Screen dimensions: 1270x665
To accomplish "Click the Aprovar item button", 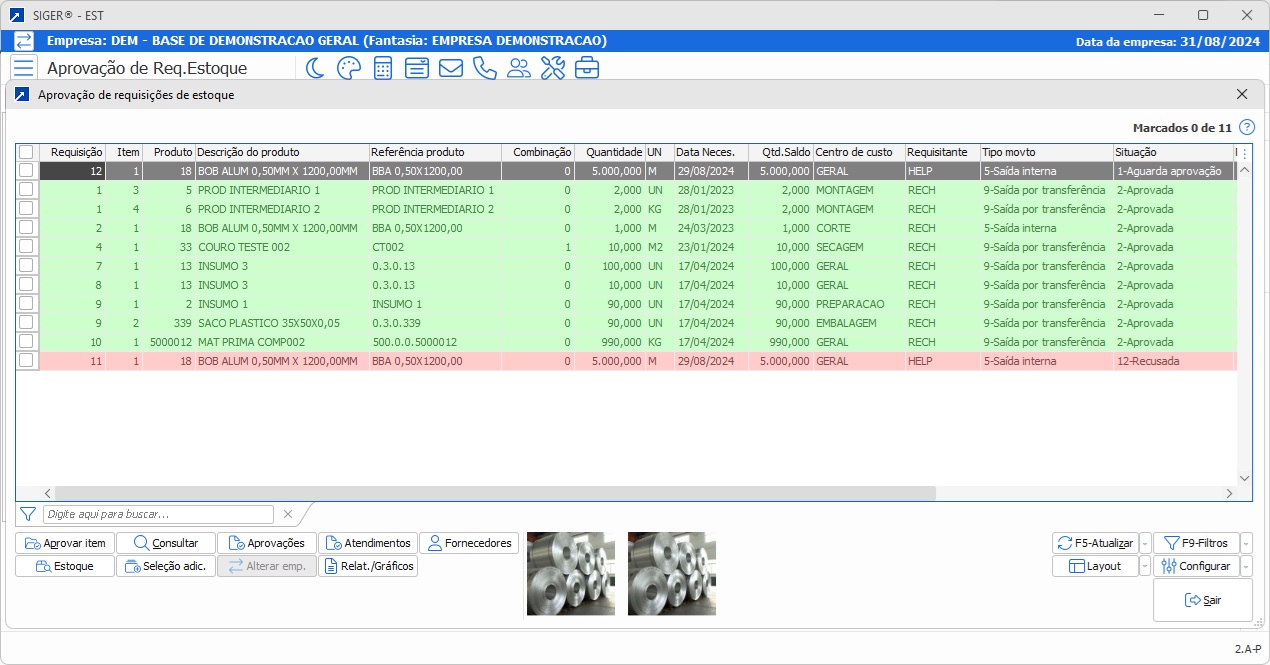I will point(64,543).
